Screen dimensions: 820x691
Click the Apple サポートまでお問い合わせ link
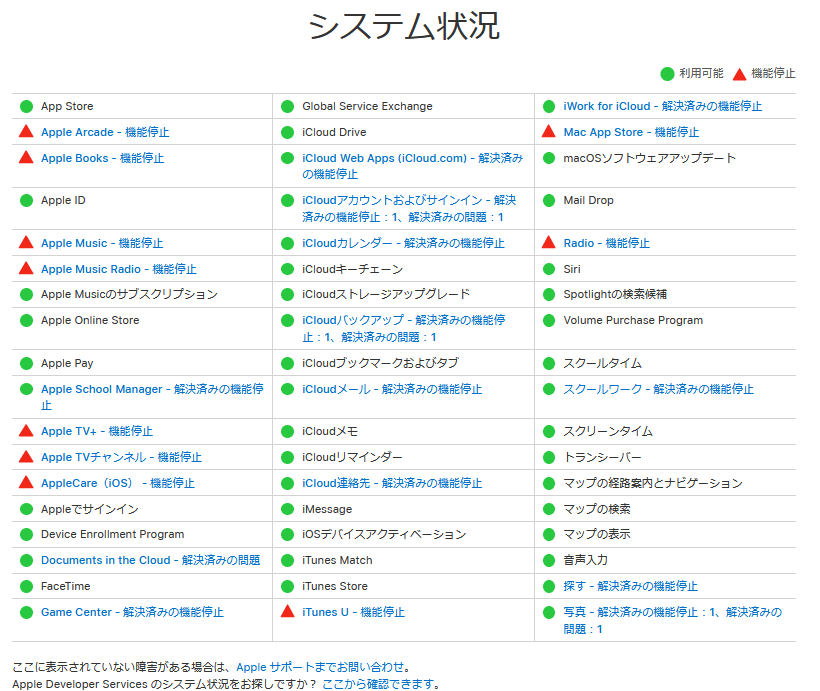point(320,667)
